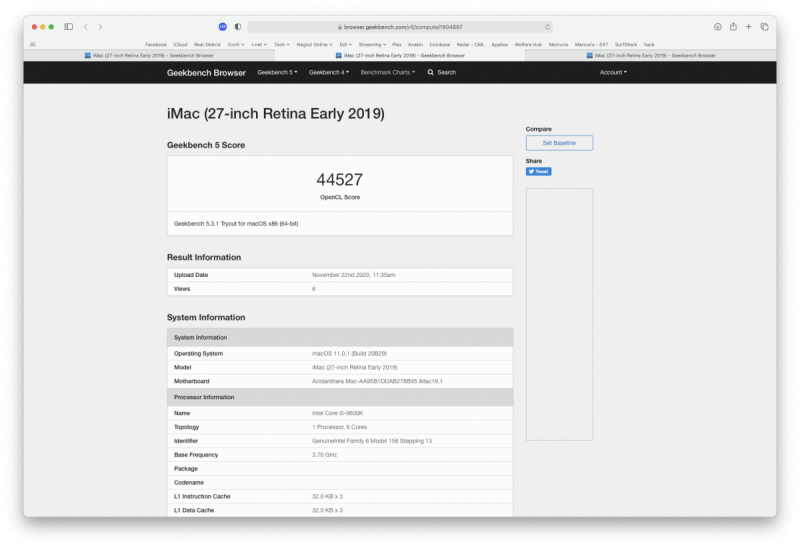Open the Geekbench 5 dropdown menu
800x548 pixels.
click(x=277, y=72)
